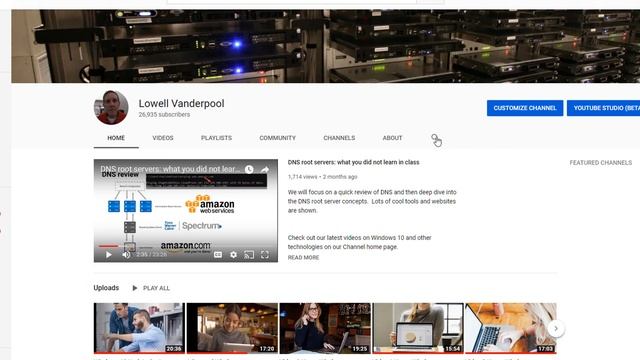
Task: Show the next uploads with carousel arrow
Action: [556, 329]
